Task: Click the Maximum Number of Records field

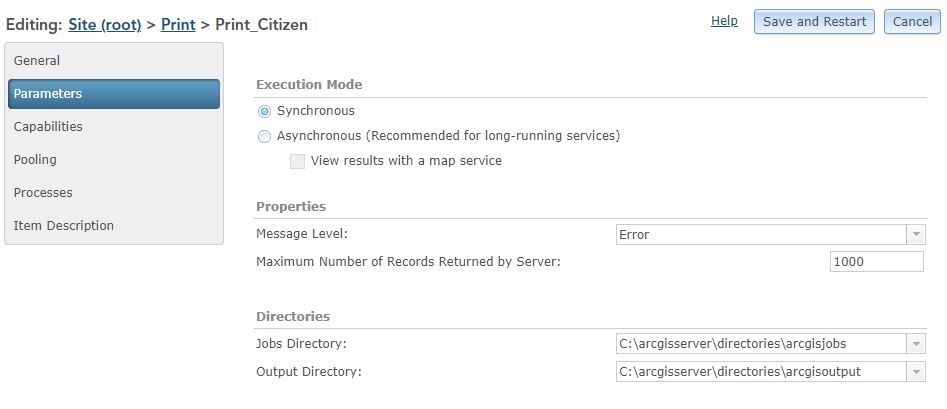Action: pos(876,262)
